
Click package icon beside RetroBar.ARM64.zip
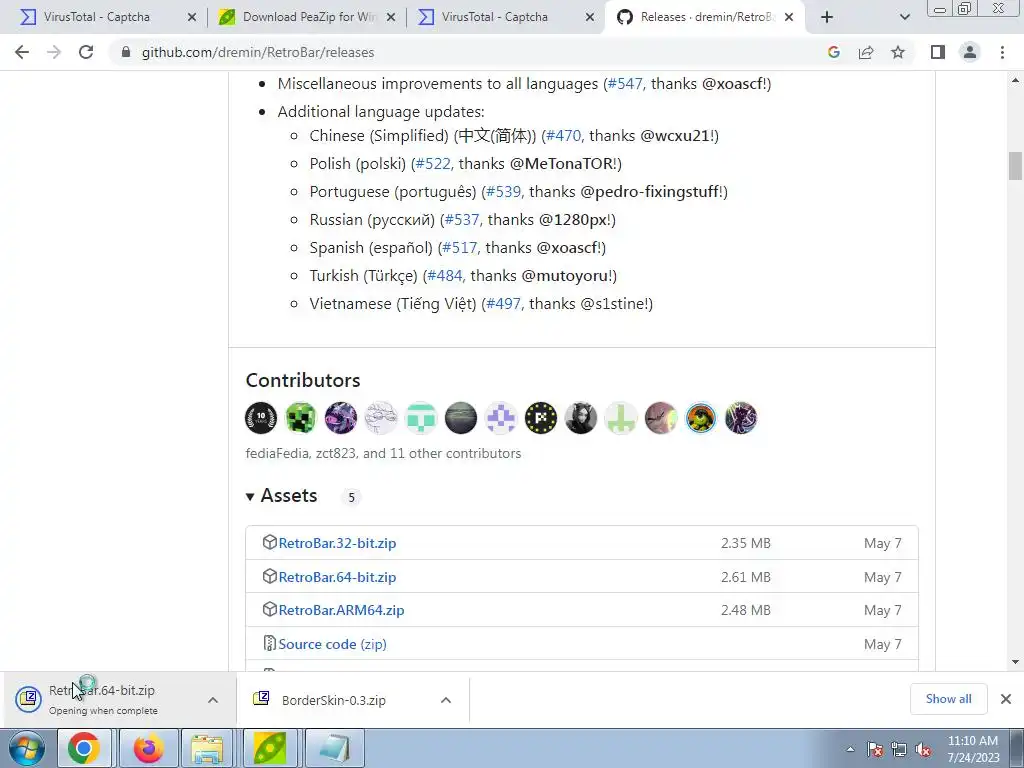tap(270, 610)
